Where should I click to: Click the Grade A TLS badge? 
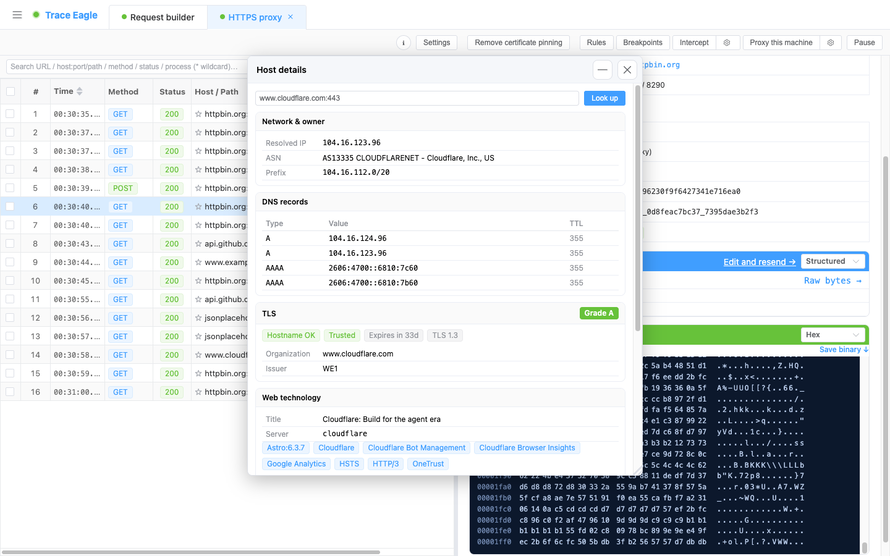pos(599,313)
